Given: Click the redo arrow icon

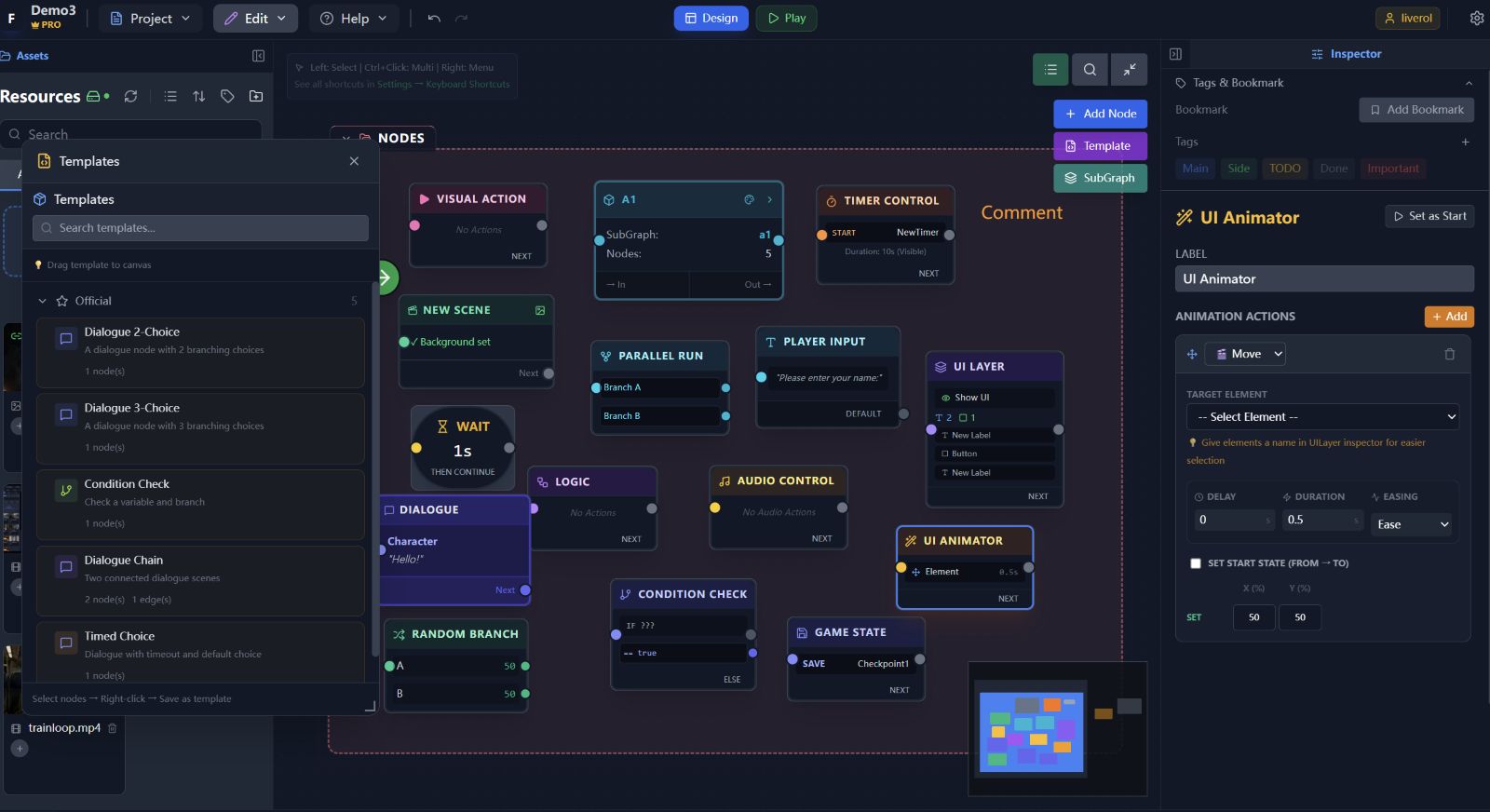Looking at the screenshot, I should [x=462, y=18].
